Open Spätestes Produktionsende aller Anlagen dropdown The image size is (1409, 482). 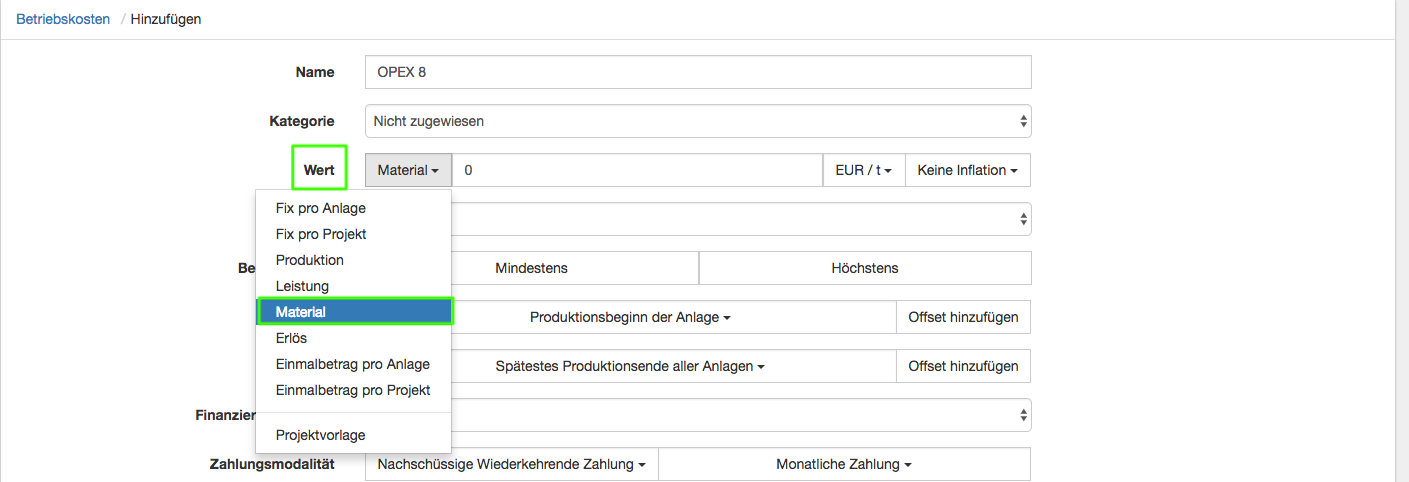coord(630,366)
